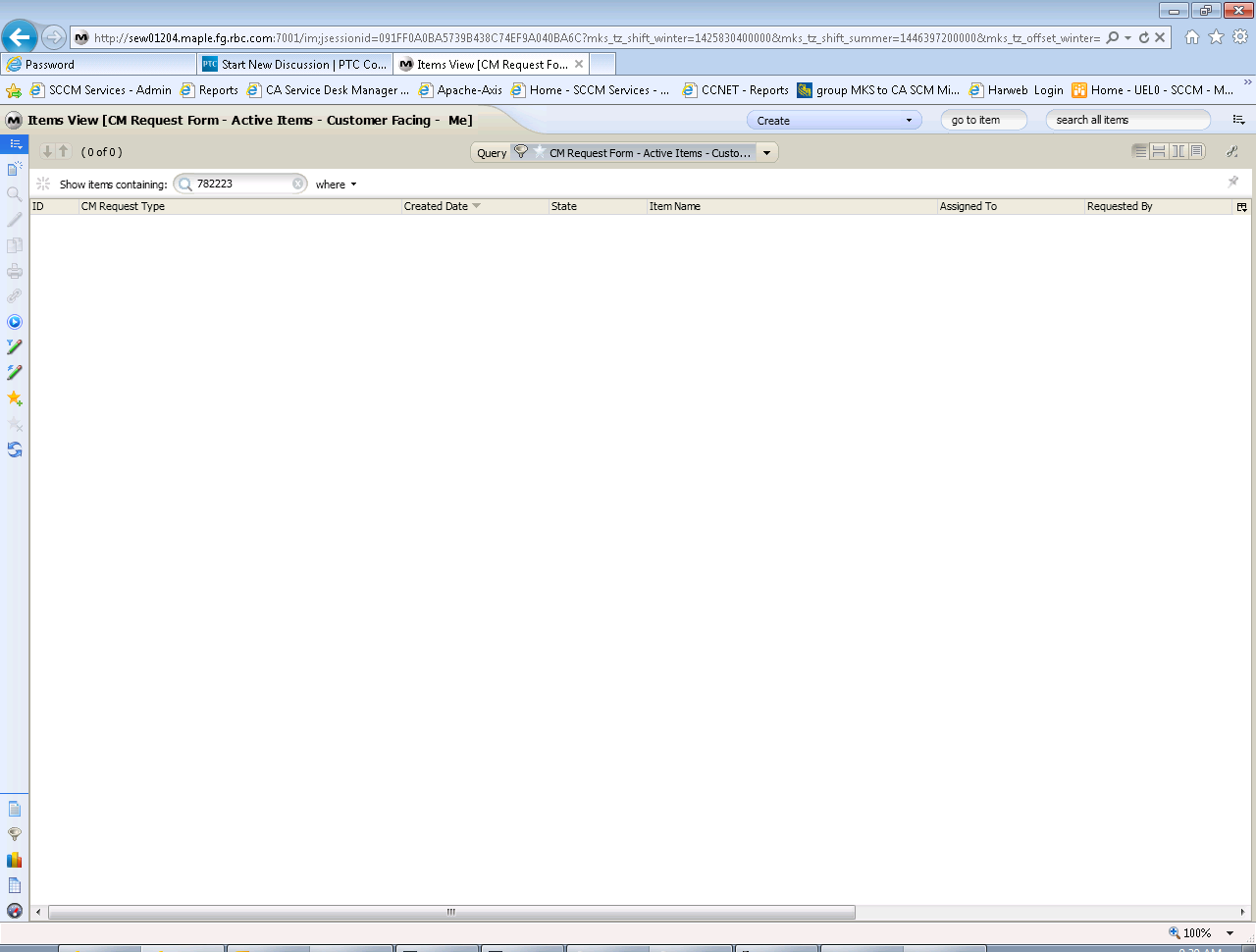Click the browser favorites star icon
The image size is (1256, 952).
[x=1217, y=37]
